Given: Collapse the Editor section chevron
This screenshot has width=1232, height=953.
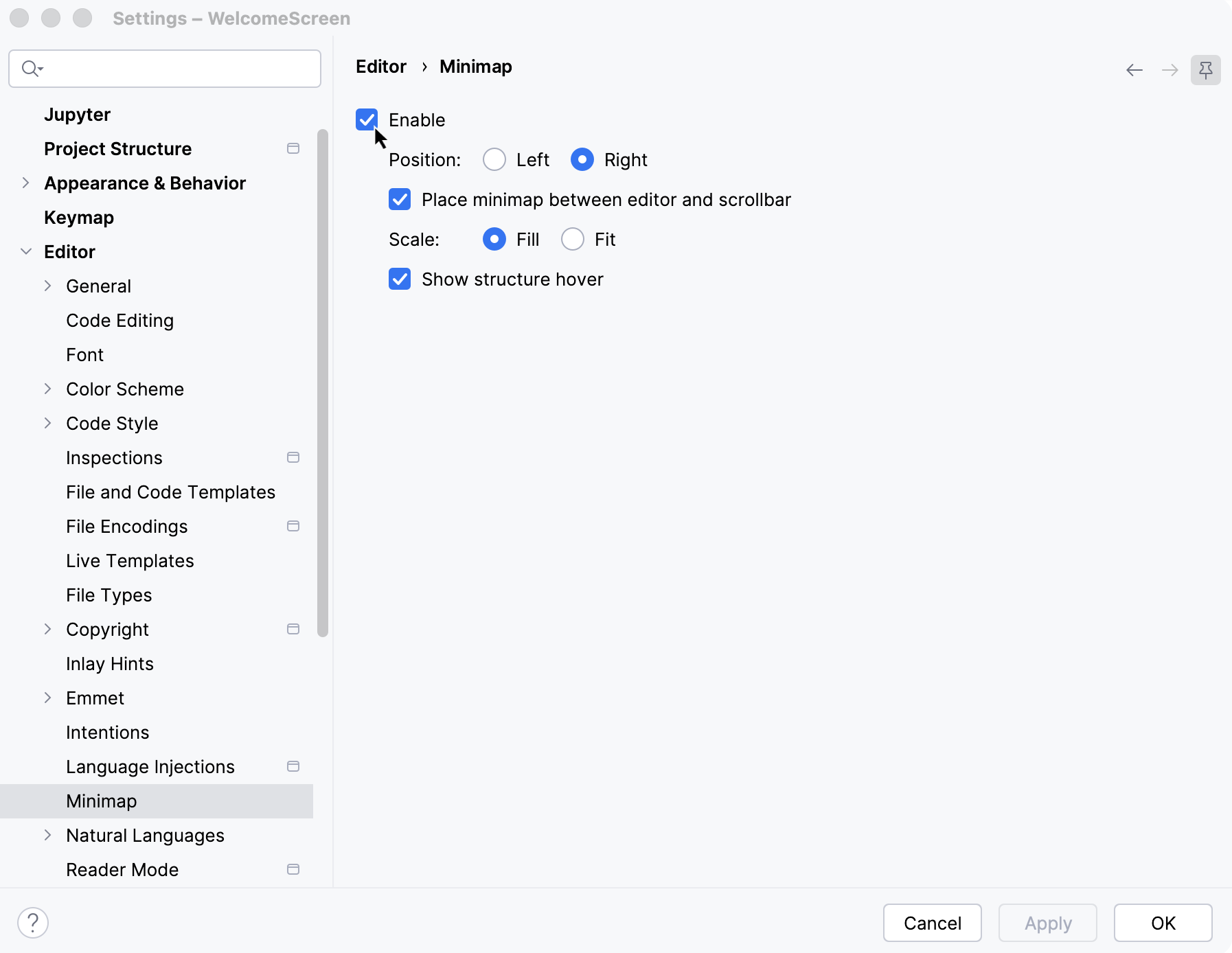Looking at the screenshot, I should pyautogui.click(x=26, y=251).
